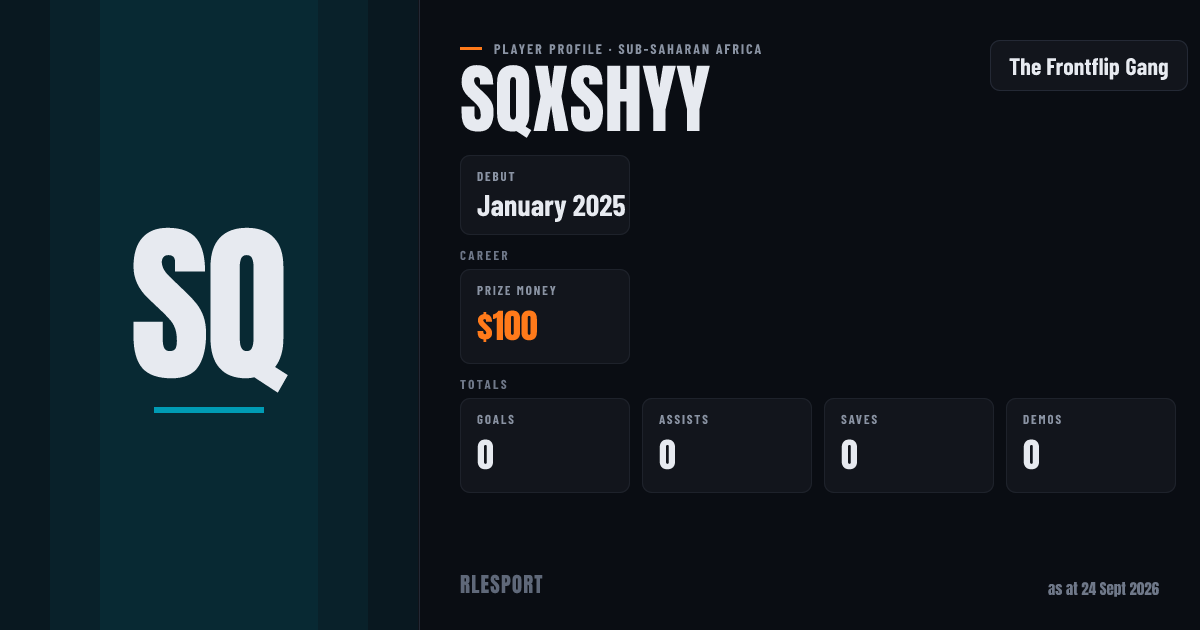Click the January 2025 debut date text
The image size is (1200, 630).
coord(551,207)
